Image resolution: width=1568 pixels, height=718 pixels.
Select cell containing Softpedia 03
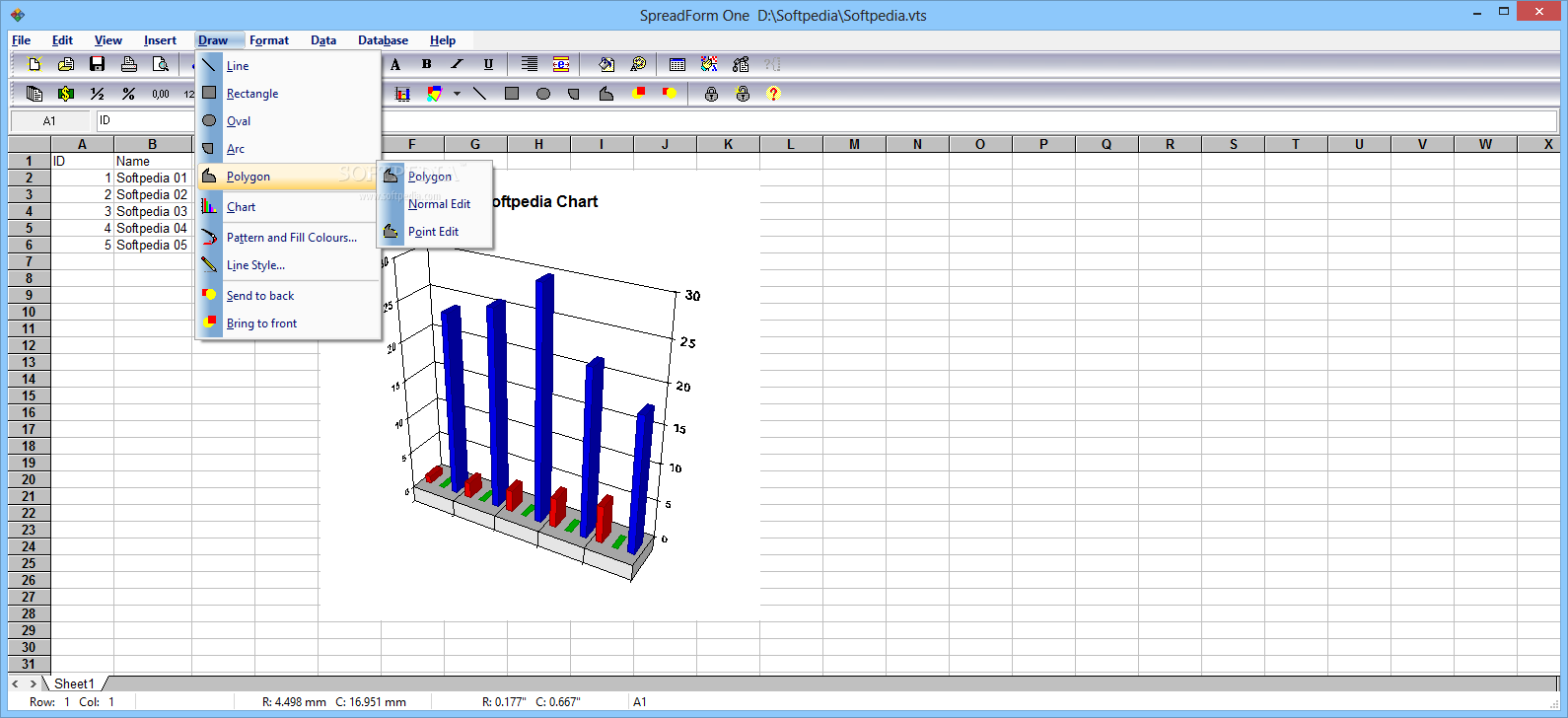tap(152, 211)
